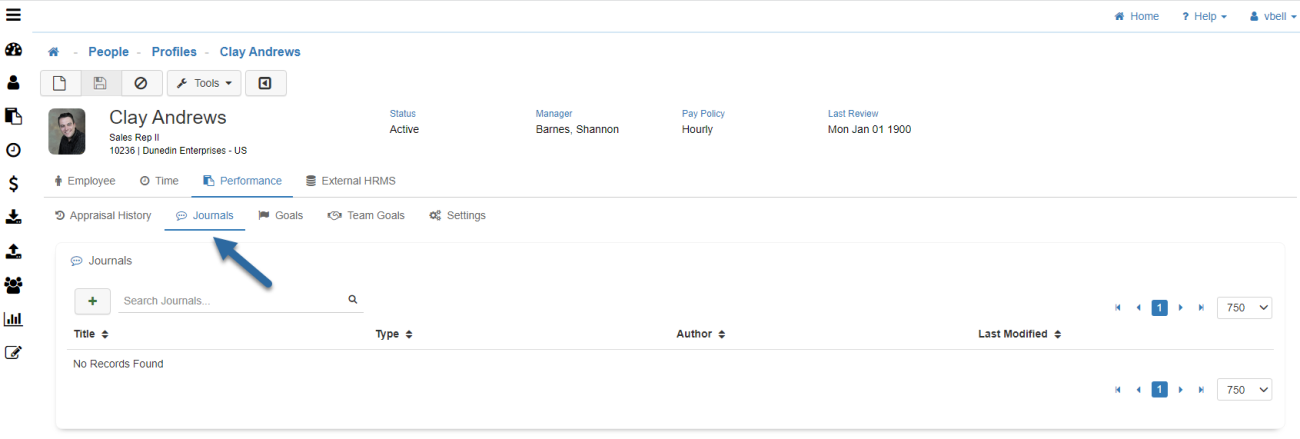This screenshot has height=439, width=1300.
Task: Switch to the Goals tab
Action: (x=281, y=215)
